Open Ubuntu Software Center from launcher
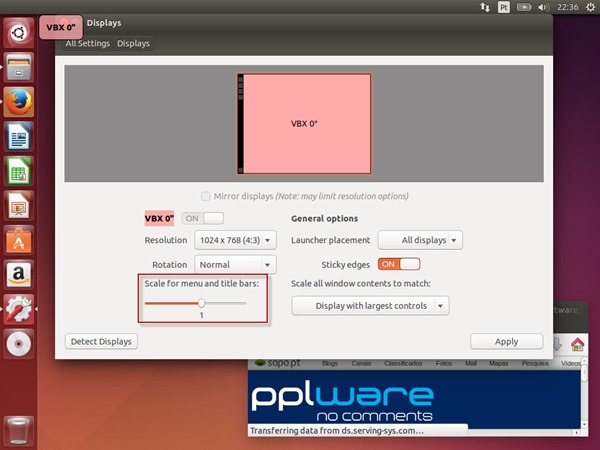Screen dimensions: 600x450 pyautogui.click(x=18, y=240)
